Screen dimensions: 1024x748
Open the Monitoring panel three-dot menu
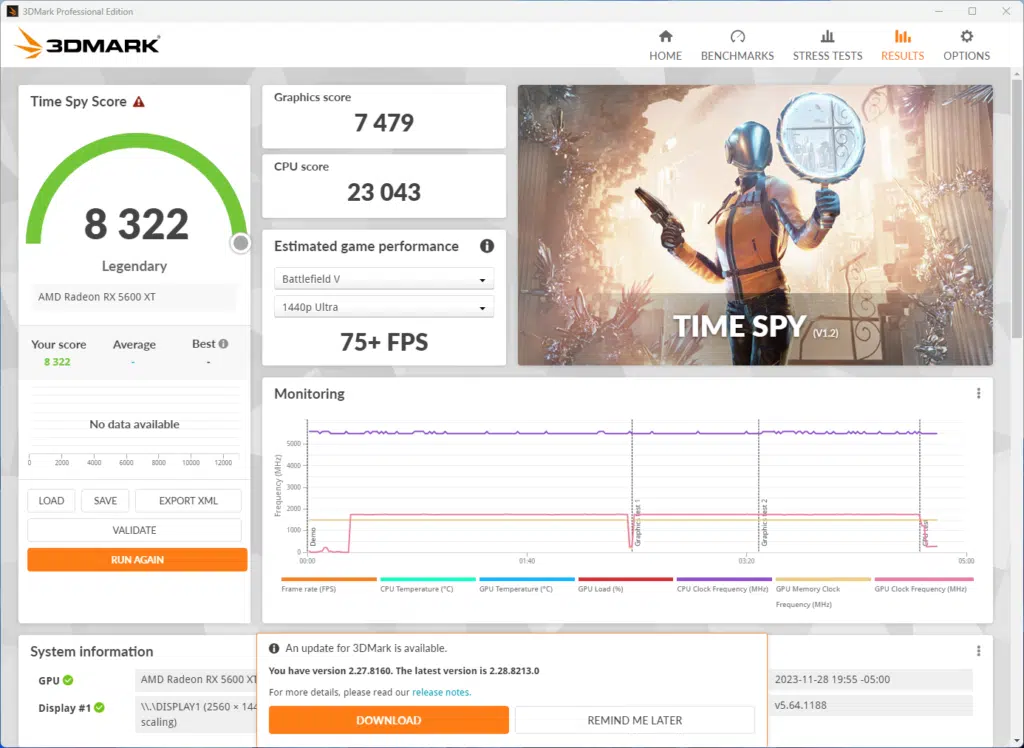978,393
